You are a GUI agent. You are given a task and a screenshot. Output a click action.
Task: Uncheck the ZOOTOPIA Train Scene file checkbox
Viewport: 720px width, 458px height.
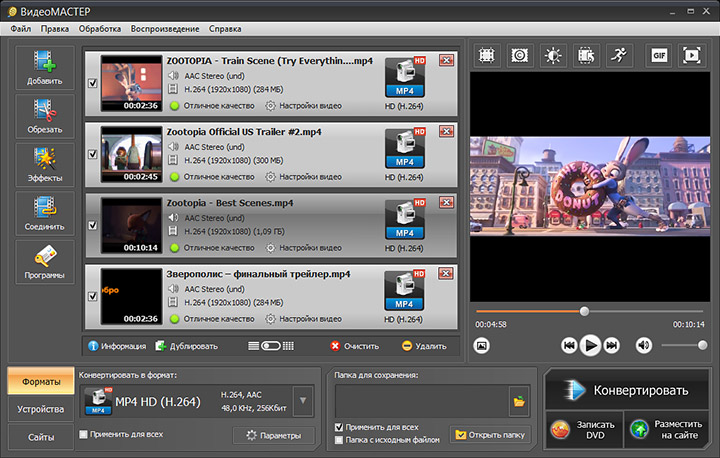point(93,83)
